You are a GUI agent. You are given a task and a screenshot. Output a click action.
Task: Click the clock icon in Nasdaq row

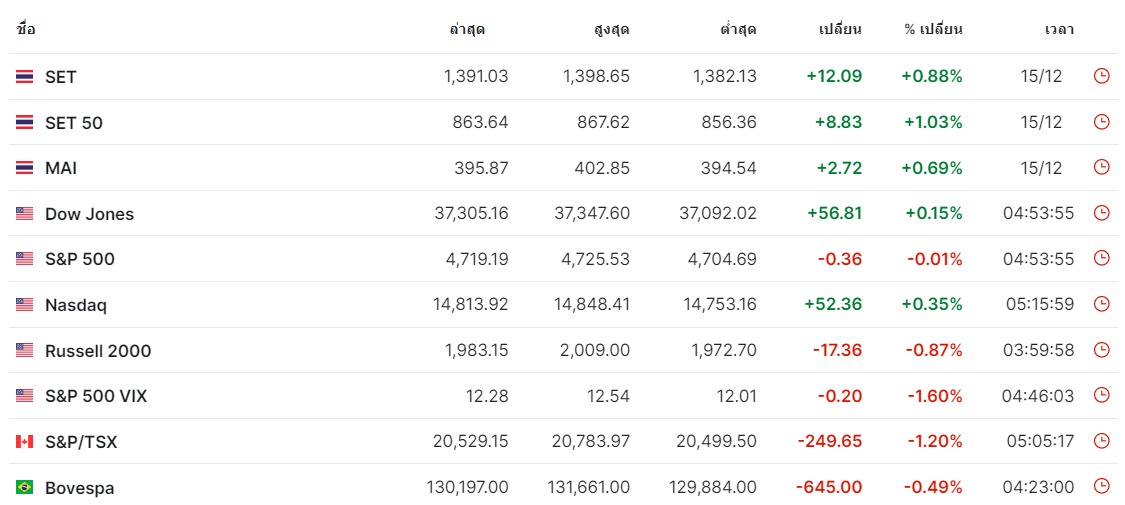1101,304
